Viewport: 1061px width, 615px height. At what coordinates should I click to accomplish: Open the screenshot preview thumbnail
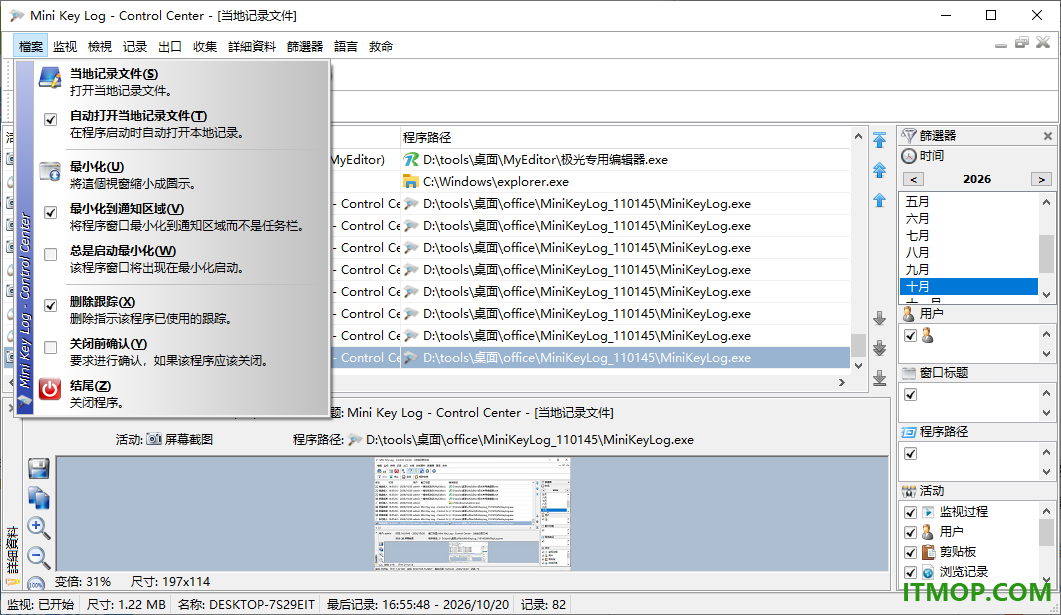(x=472, y=514)
